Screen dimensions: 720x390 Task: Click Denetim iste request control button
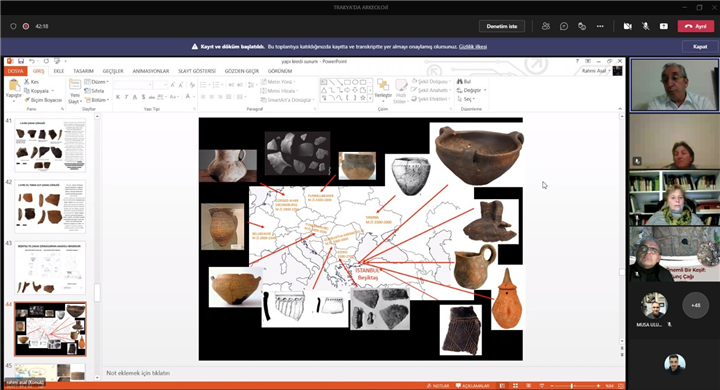click(502, 26)
